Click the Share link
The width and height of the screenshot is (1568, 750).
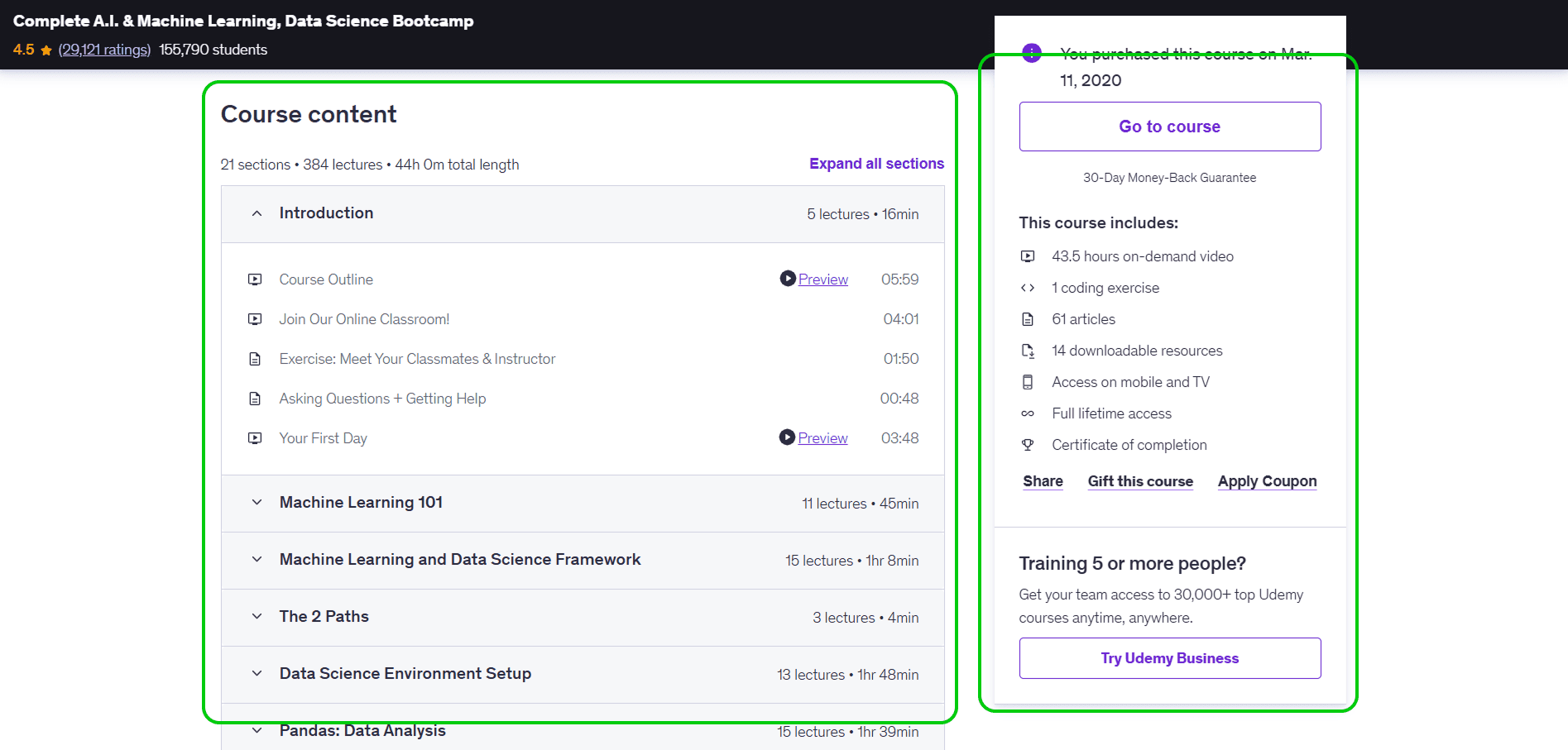[x=1043, y=481]
